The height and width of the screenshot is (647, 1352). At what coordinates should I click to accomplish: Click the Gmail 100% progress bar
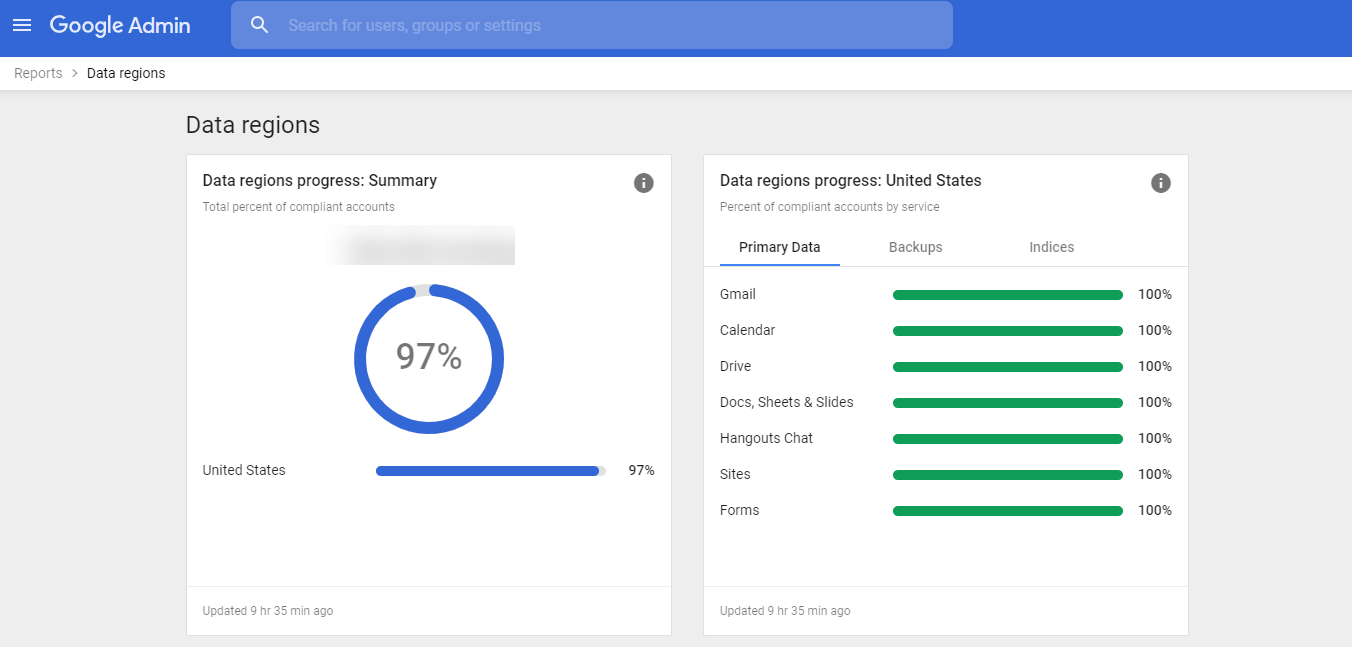pos(1007,294)
